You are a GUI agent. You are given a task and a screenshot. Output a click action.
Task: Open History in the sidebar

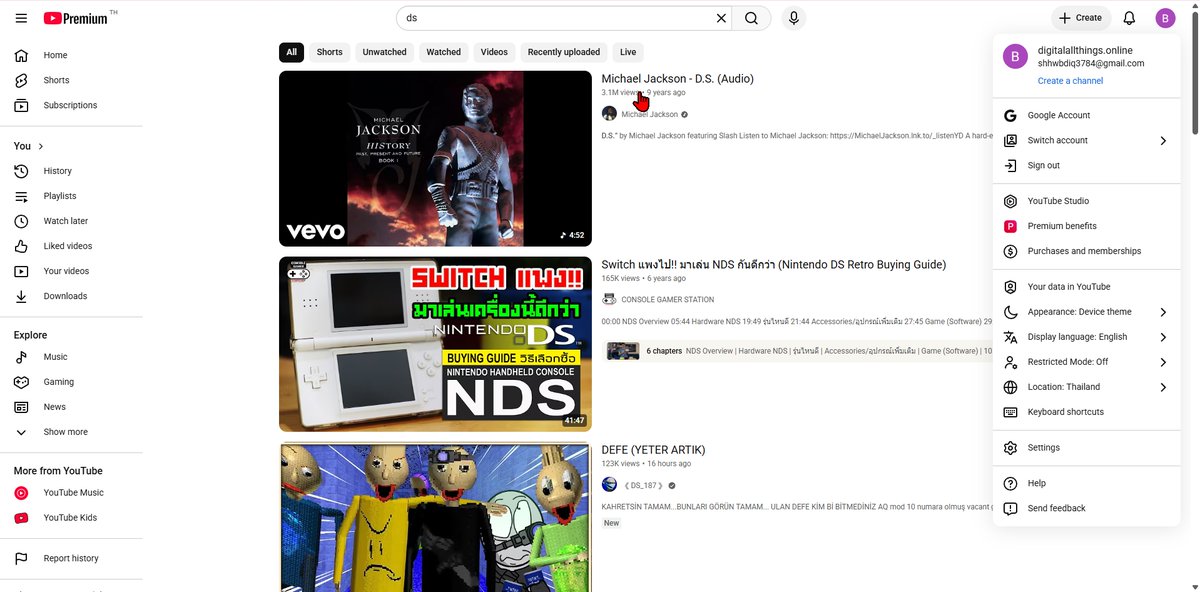pyautogui.click(x=70, y=171)
